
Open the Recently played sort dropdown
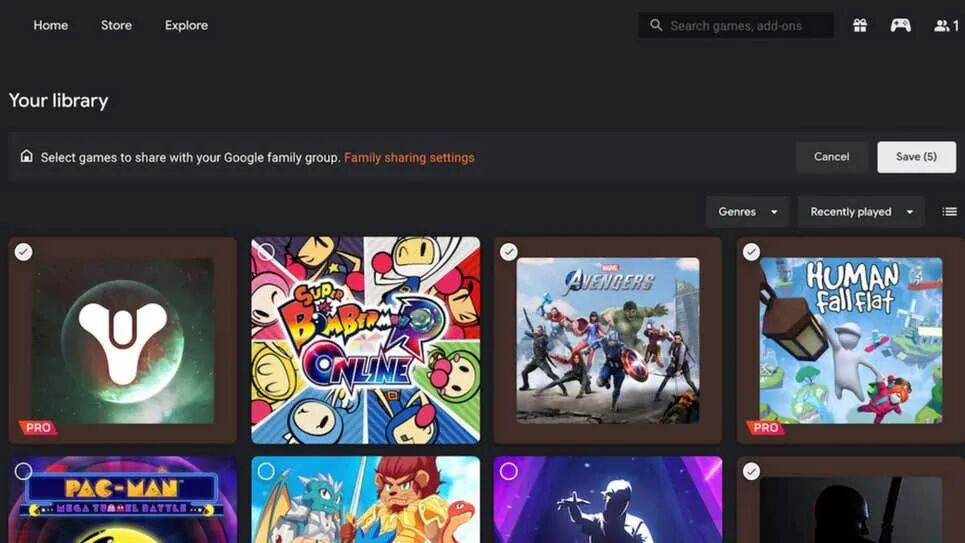pyautogui.click(x=861, y=212)
